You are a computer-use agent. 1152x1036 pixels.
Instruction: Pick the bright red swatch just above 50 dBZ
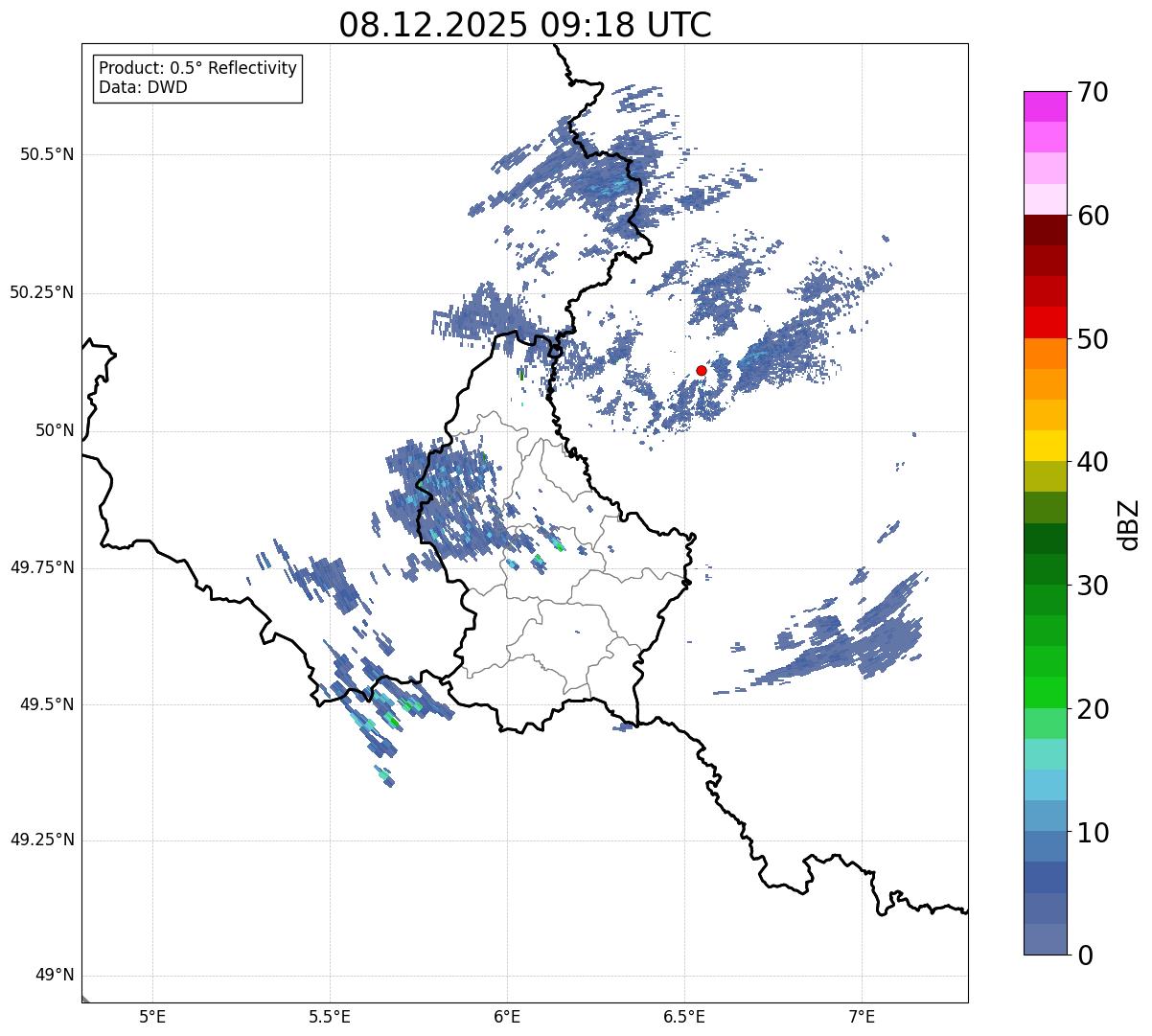[1046, 323]
